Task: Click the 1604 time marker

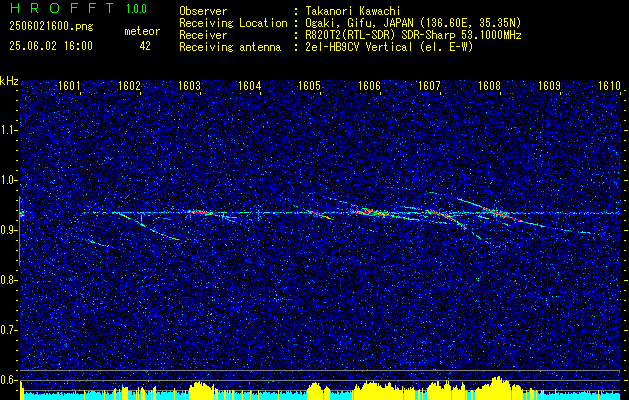Action: 250,85
